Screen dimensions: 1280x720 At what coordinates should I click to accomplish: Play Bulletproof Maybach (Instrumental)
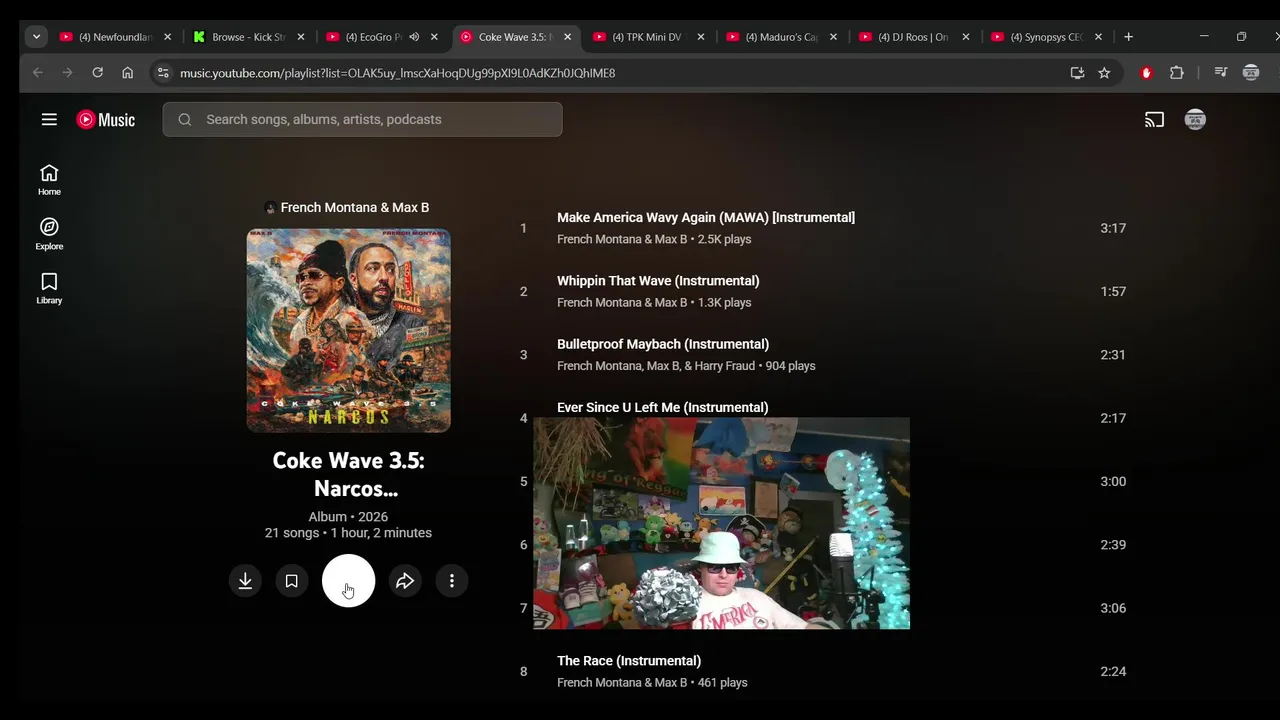tap(663, 344)
